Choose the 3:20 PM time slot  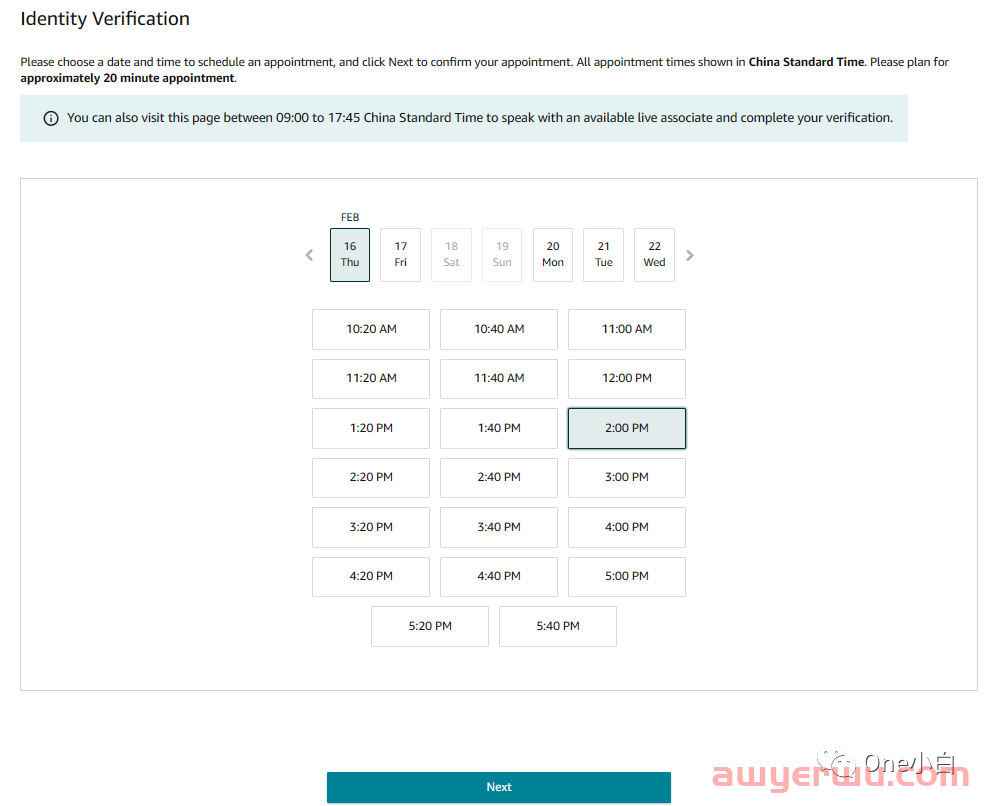click(371, 527)
